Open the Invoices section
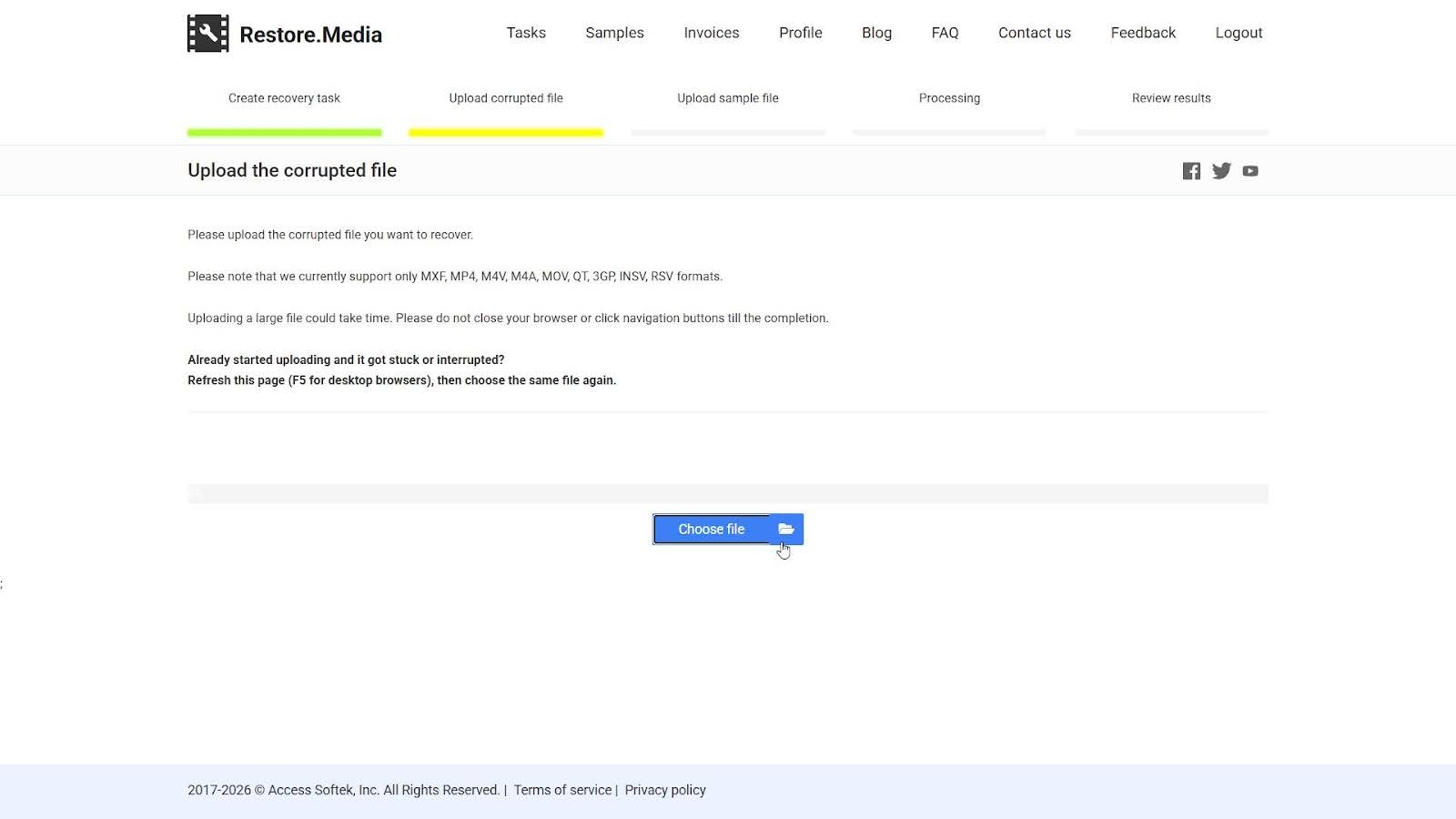1456x819 pixels. tap(711, 33)
